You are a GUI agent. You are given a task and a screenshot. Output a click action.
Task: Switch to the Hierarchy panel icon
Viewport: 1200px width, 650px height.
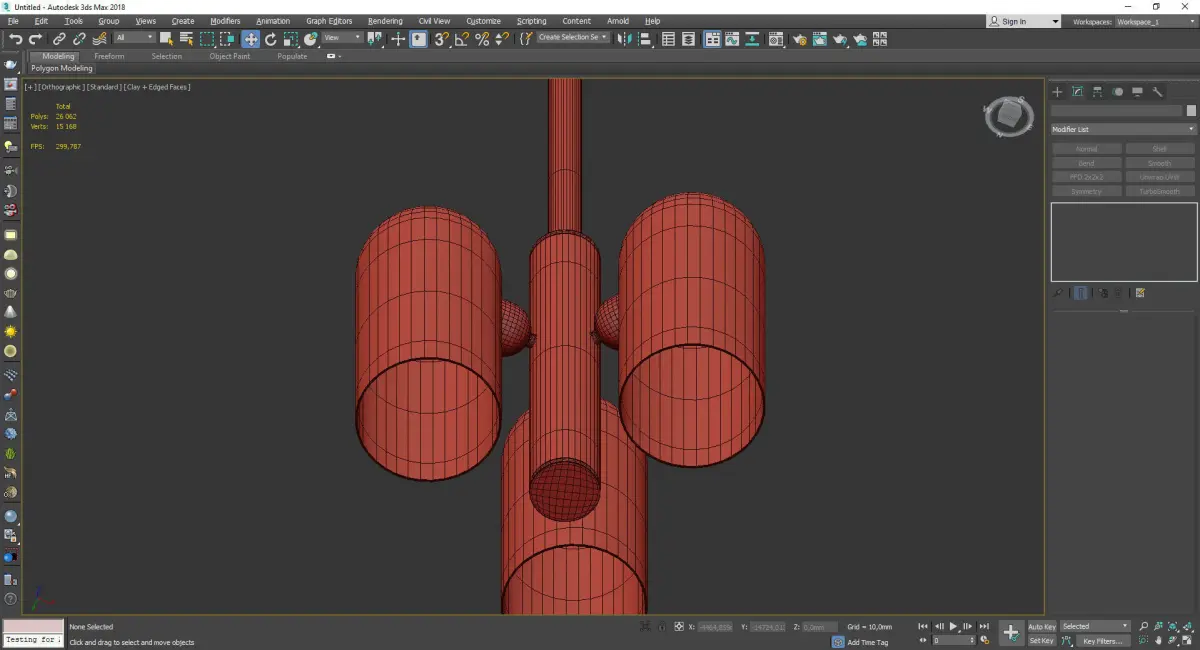[1097, 92]
